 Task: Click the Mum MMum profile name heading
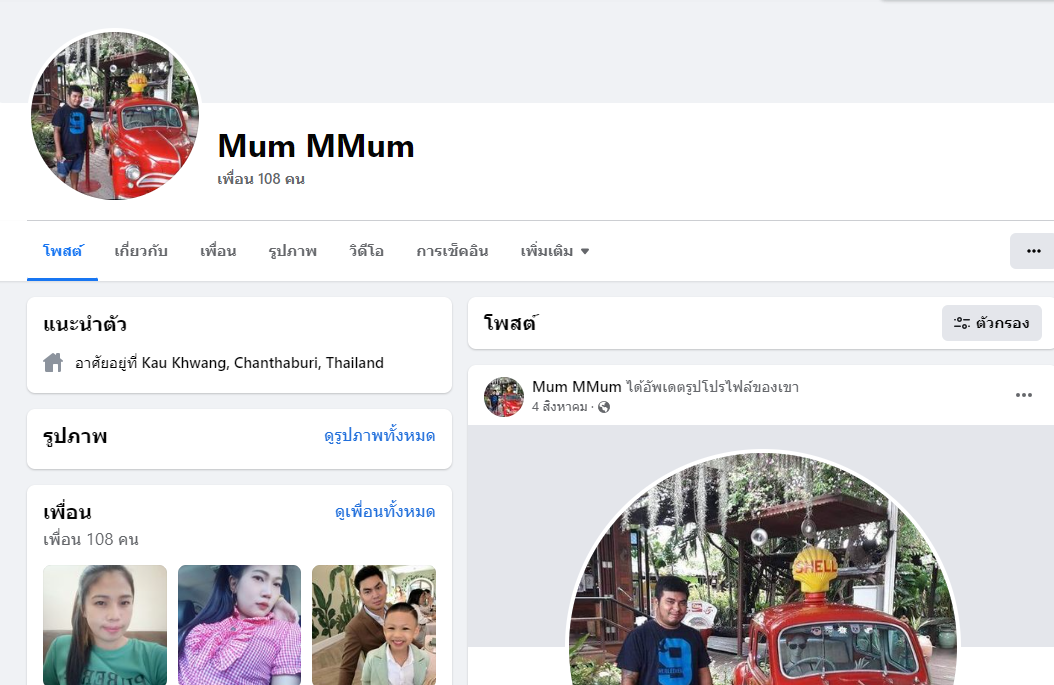tap(316, 146)
